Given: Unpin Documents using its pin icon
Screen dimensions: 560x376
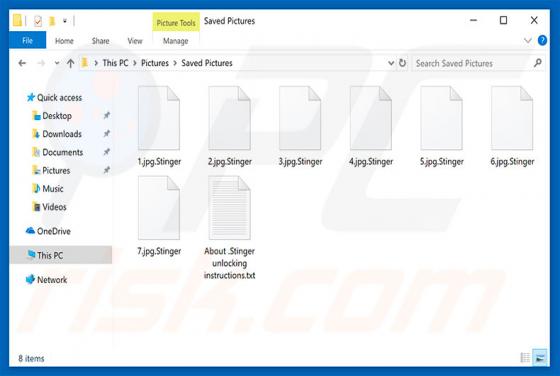Looking at the screenshot, I should [x=106, y=152].
